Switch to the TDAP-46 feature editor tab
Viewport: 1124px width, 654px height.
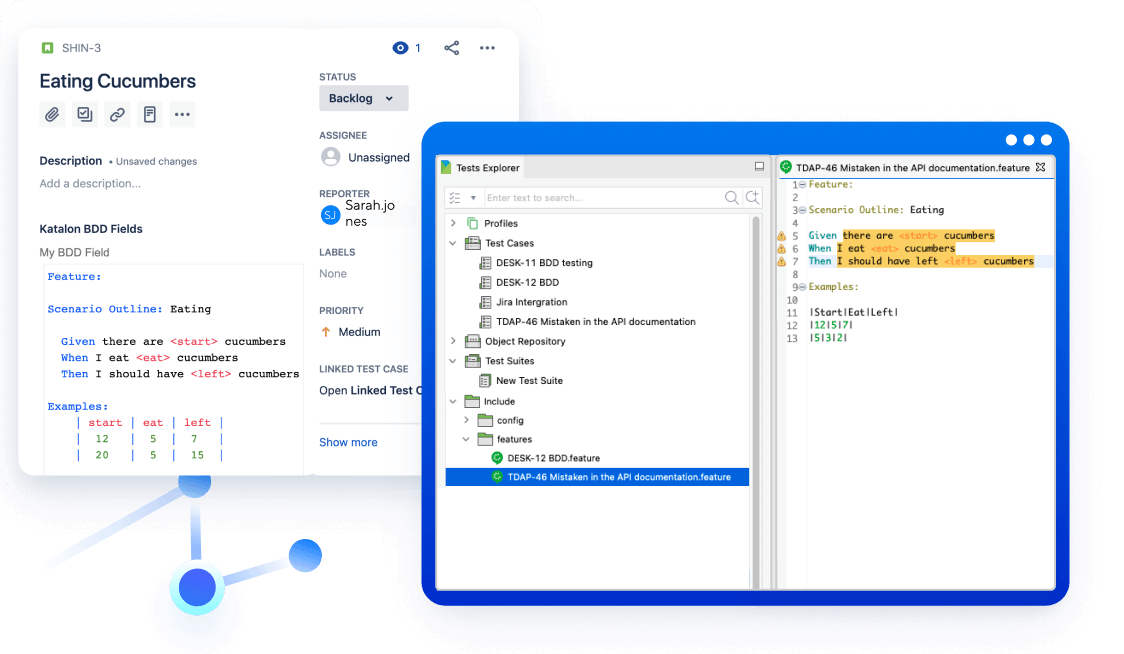pyautogui.click(x=912, y=168)
